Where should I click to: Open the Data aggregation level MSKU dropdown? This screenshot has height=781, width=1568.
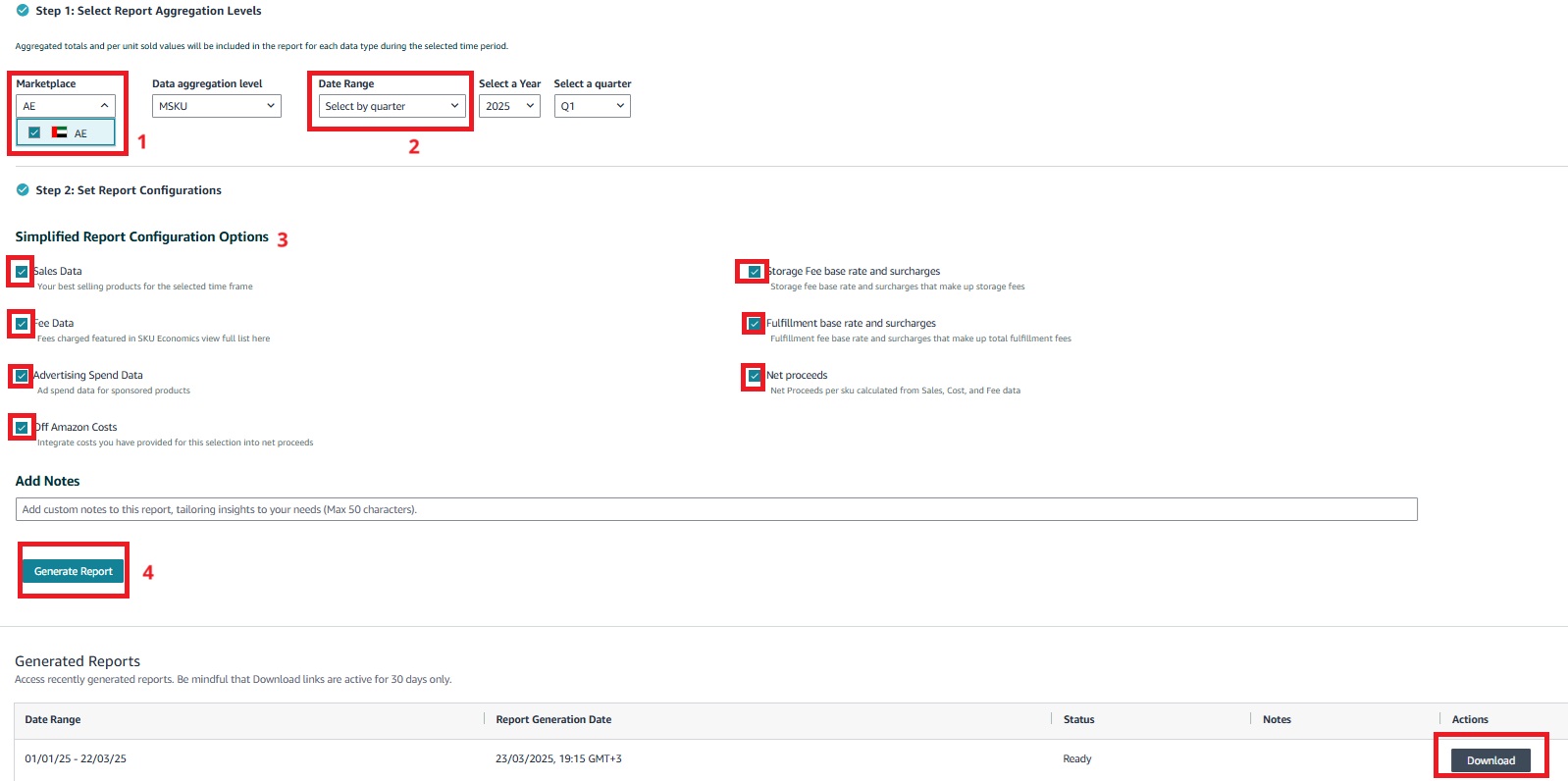[x=217, y=106]
